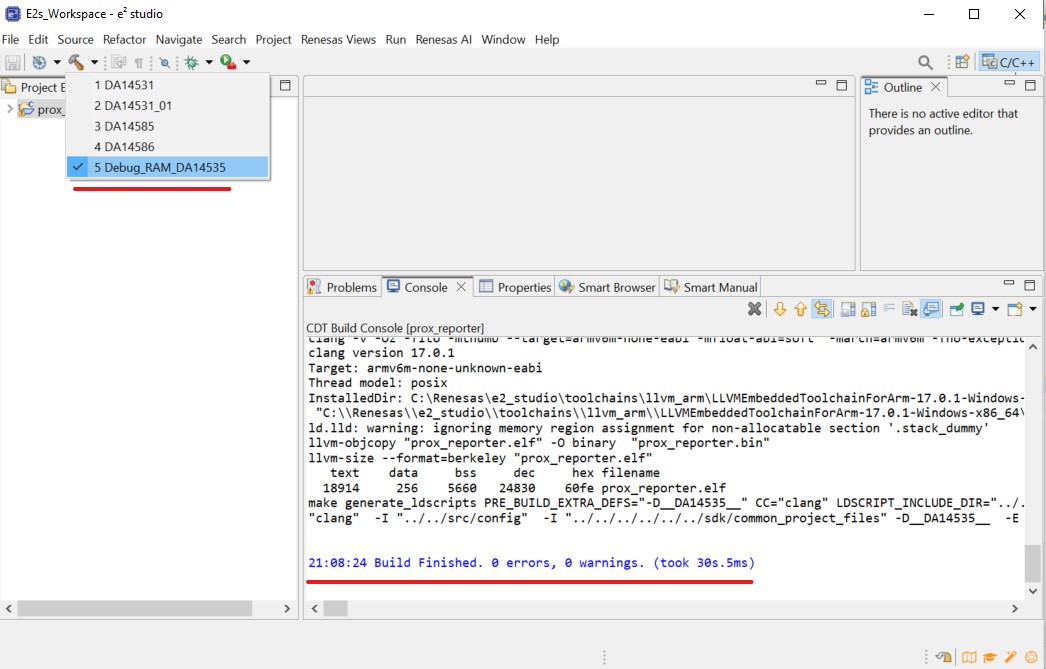
Task: Switch to the Smart Browser tab
Action: click(x=608, y=287)
